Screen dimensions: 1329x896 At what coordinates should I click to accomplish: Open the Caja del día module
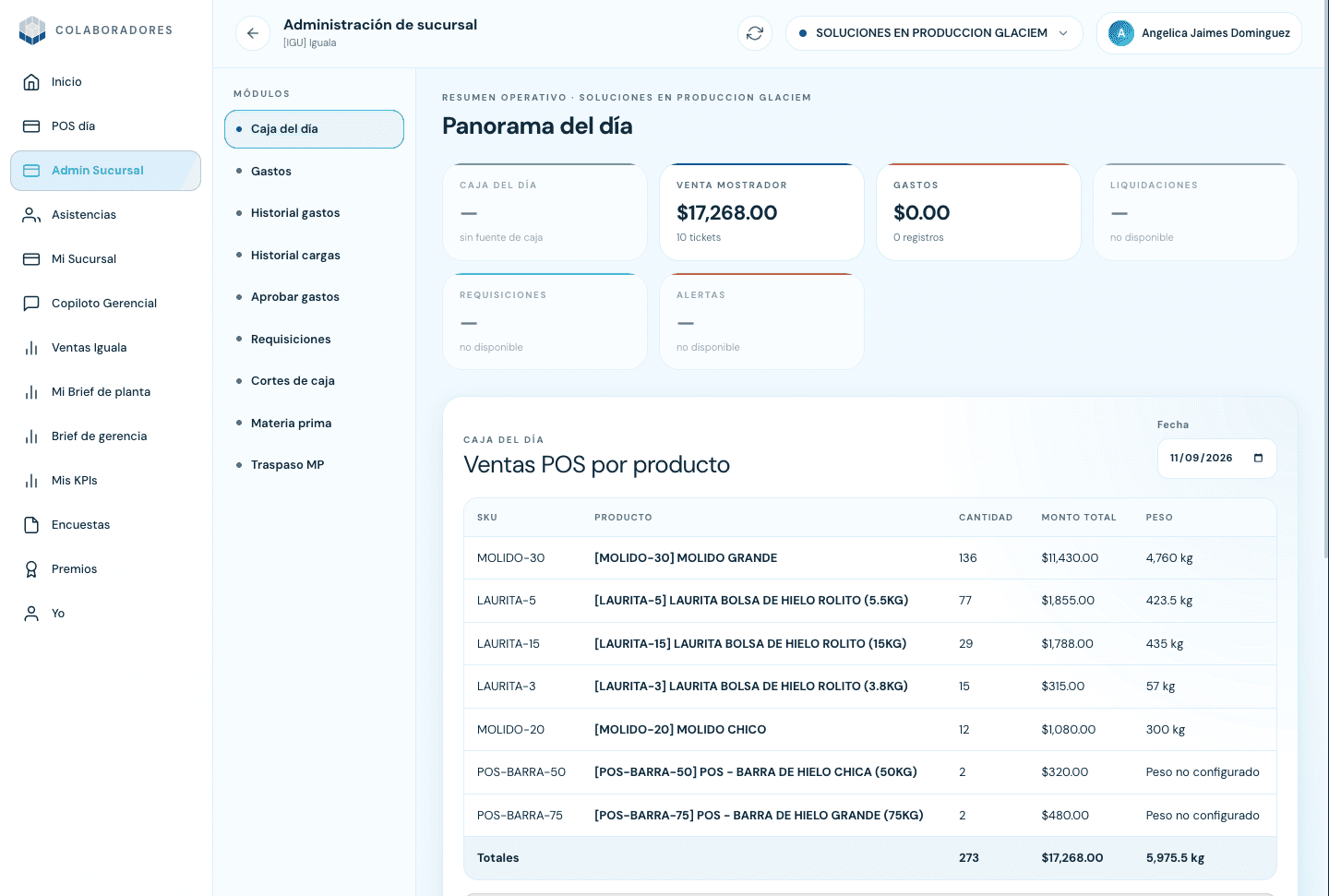(314, 129)
